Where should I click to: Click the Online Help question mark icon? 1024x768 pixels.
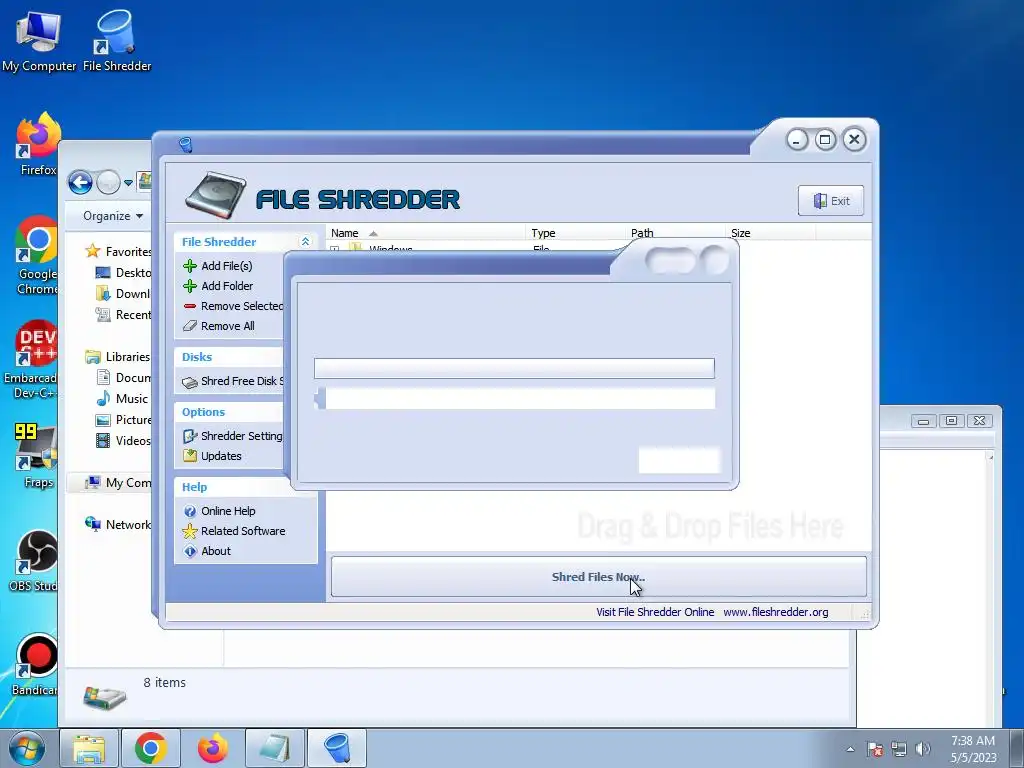point(190,511)
